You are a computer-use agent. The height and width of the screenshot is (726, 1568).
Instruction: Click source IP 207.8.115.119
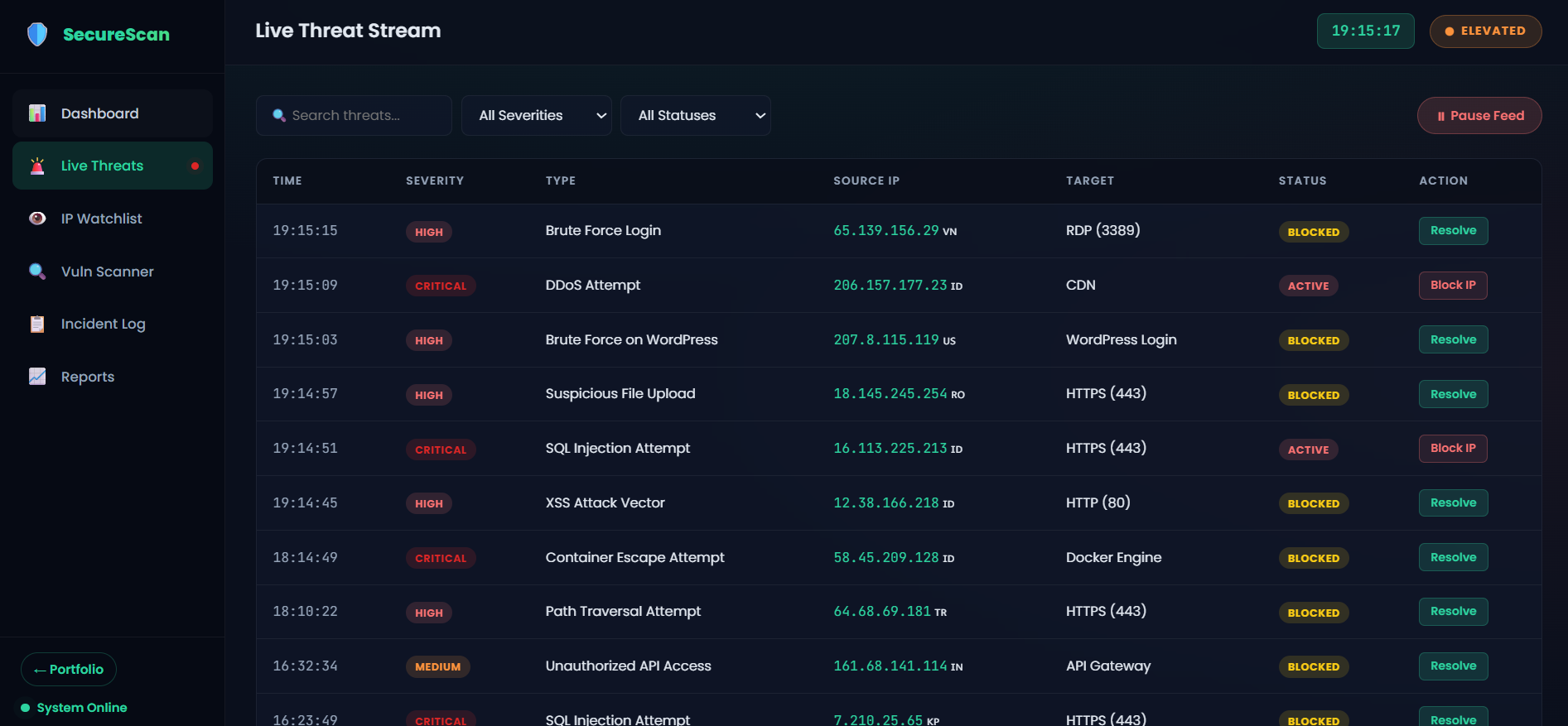(886, 340)
